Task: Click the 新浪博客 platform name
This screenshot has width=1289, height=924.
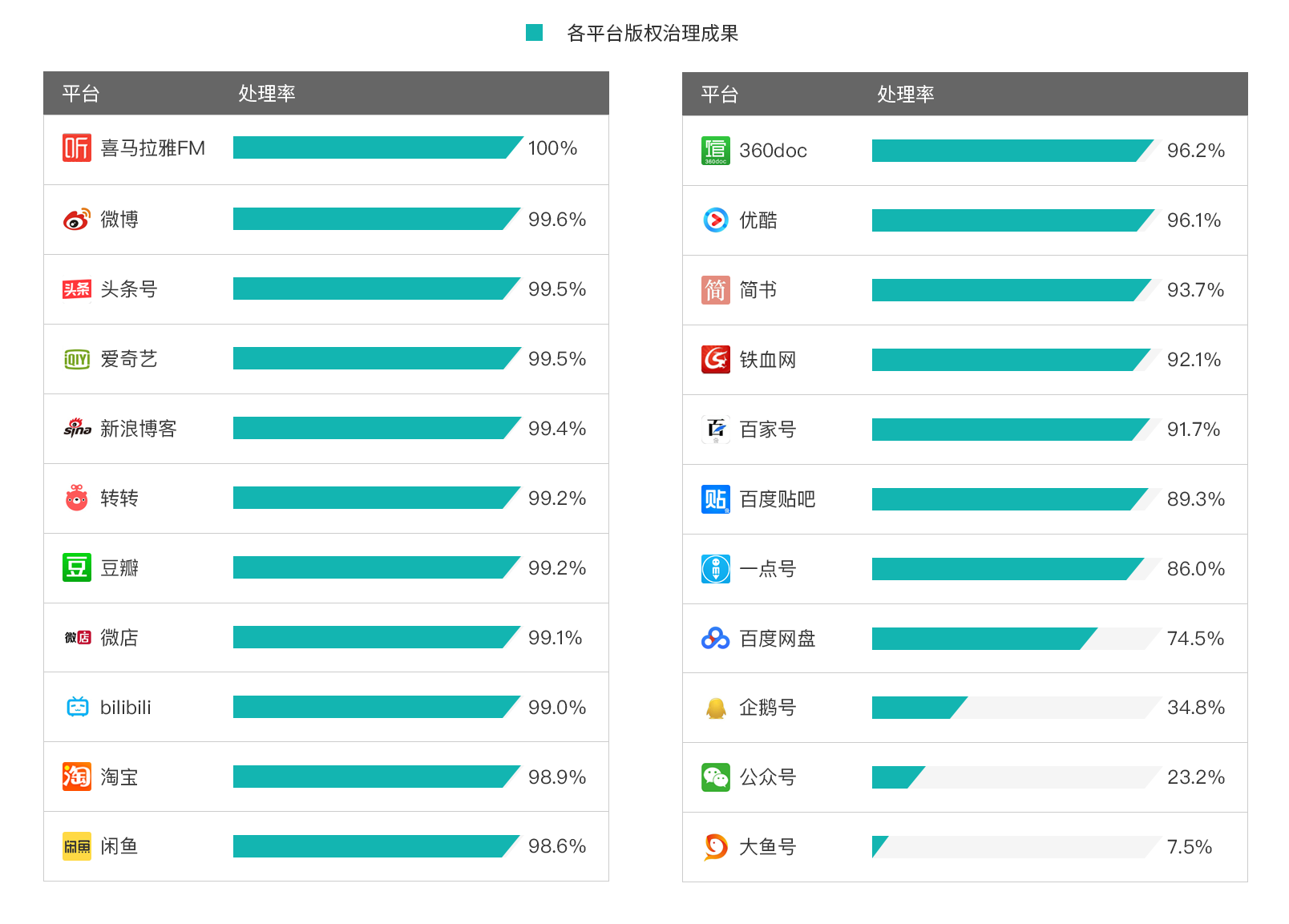Action: coord(139,429)
